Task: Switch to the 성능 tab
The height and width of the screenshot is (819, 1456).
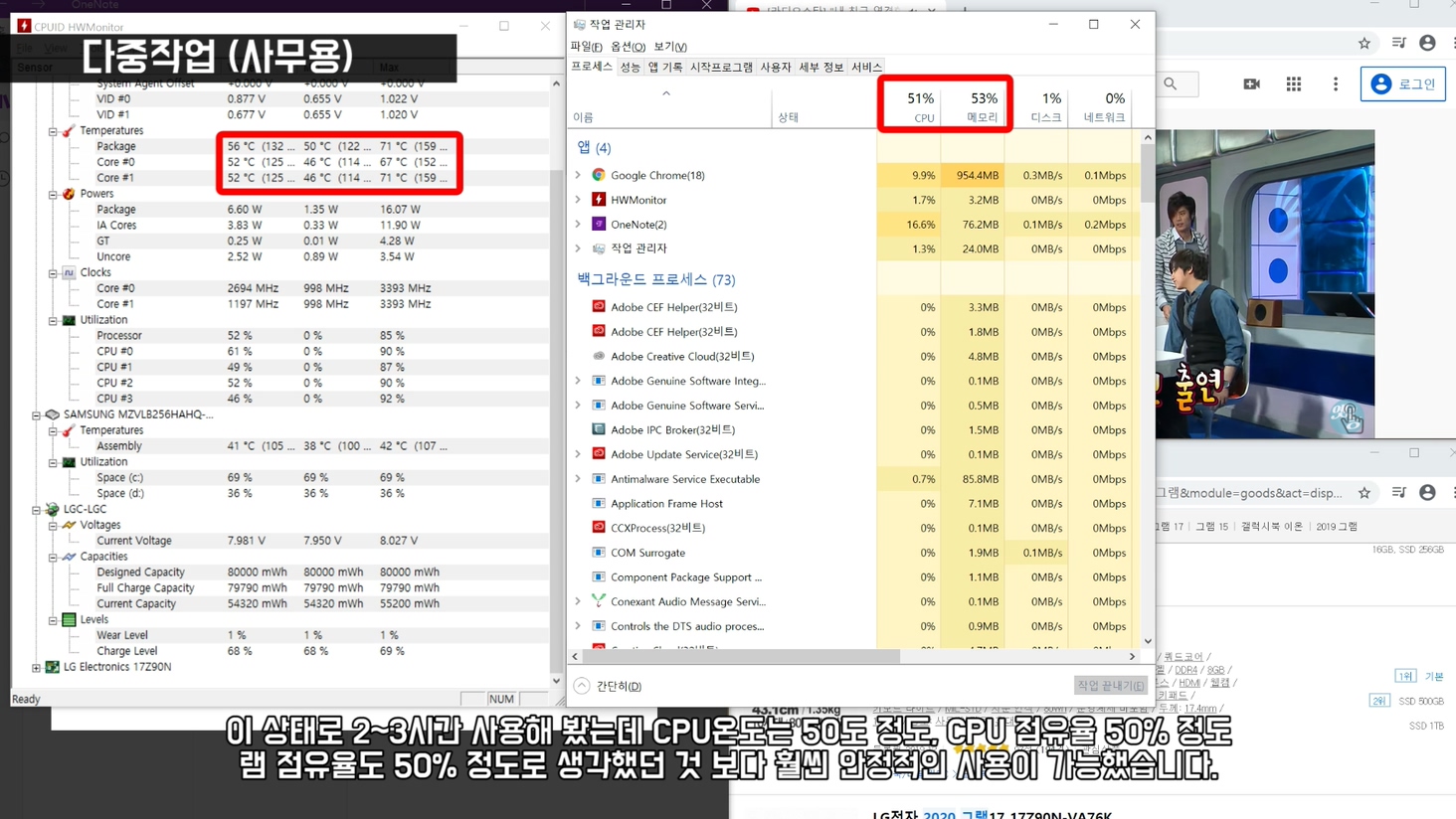Action: pyautogui.click(x=631, y=68)
